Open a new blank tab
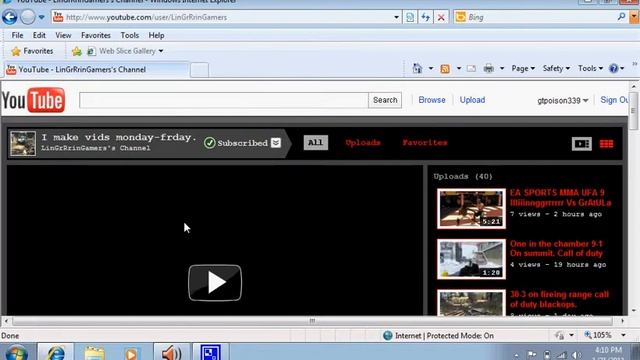 click(x=200, y=70)
